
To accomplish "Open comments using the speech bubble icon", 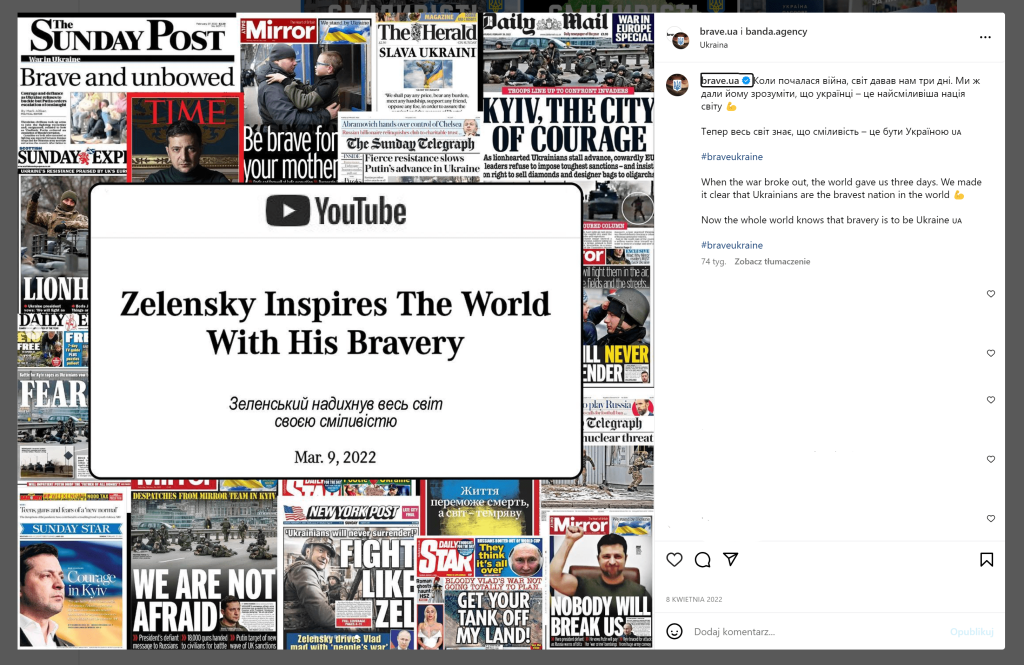I will [703, 559].
